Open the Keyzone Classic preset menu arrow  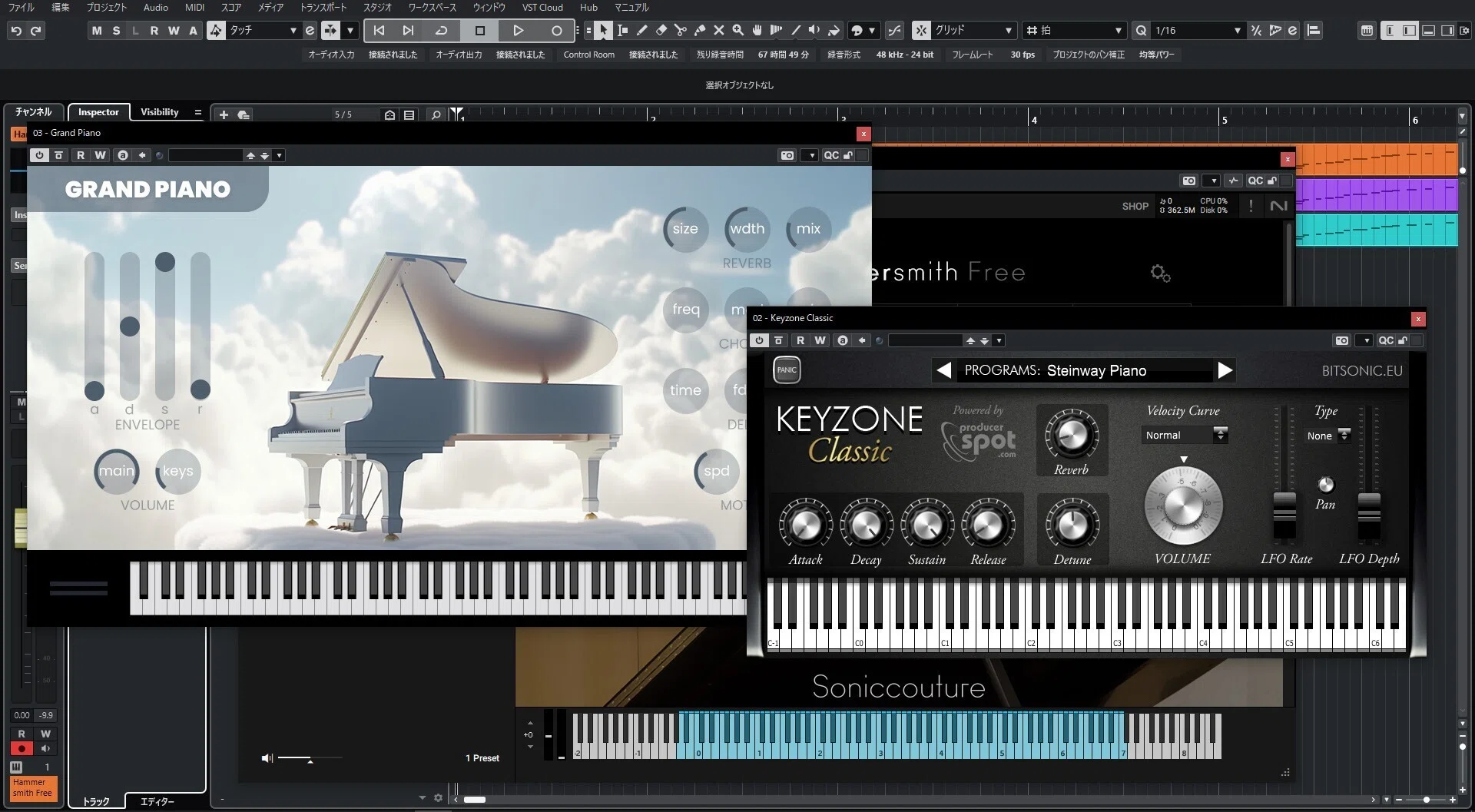coord(999,340)
